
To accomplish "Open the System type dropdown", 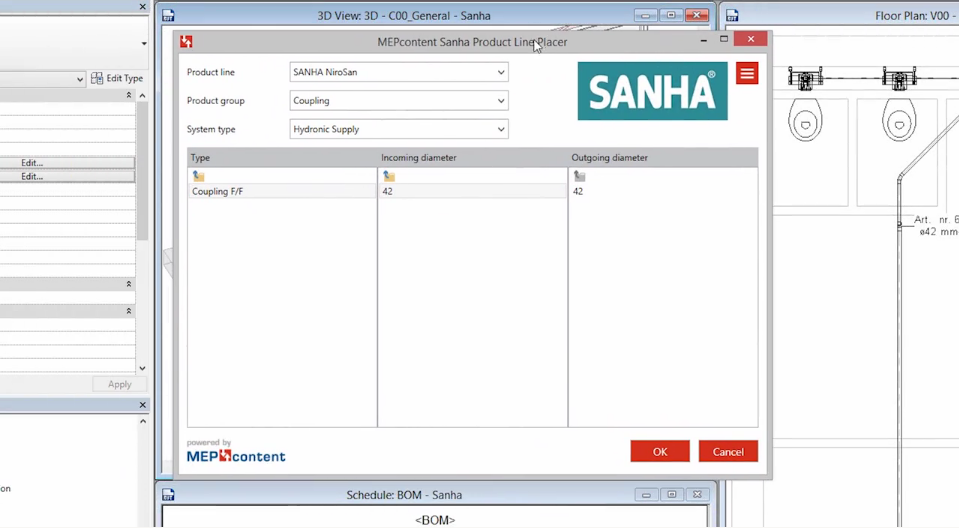I will click(399, 129).
